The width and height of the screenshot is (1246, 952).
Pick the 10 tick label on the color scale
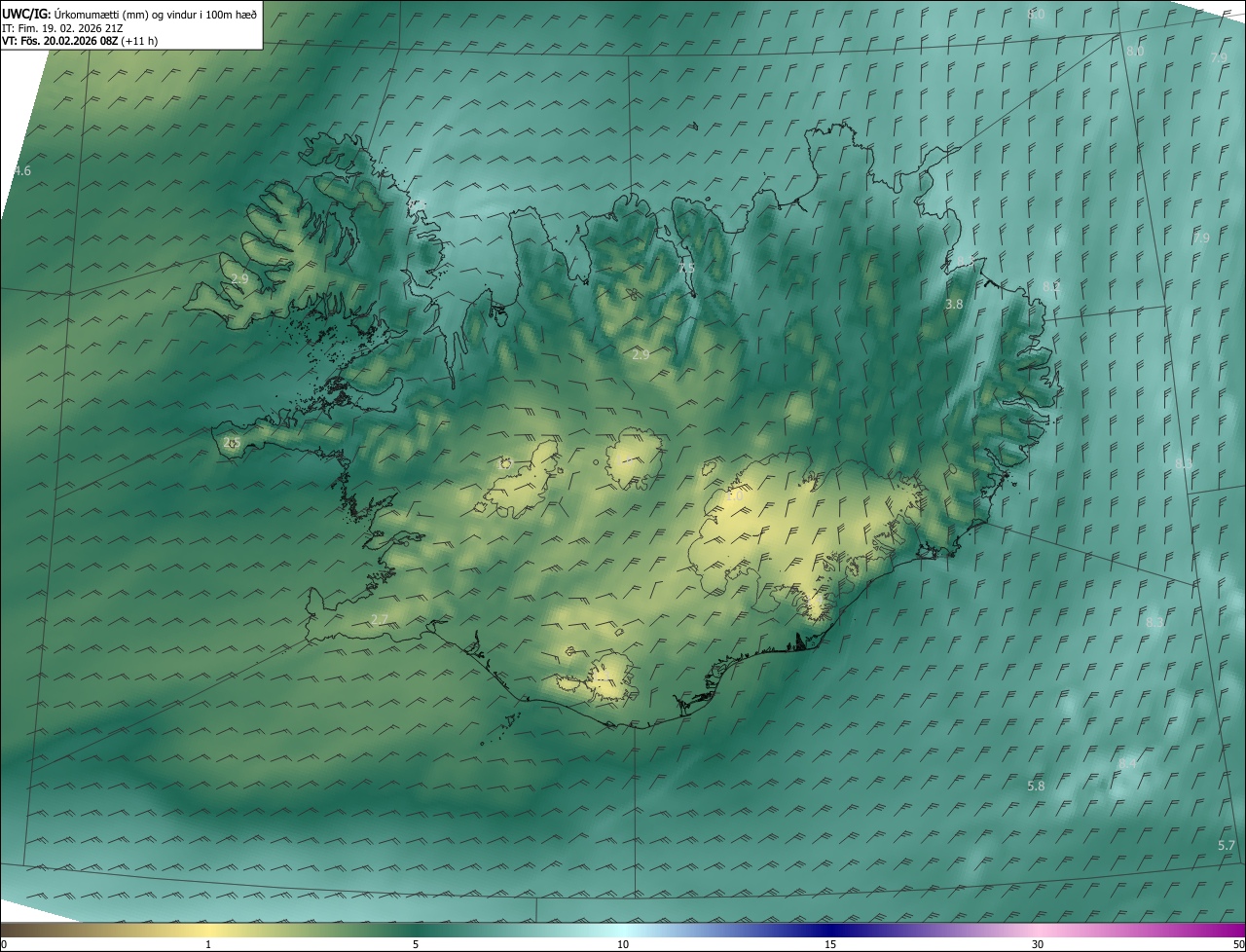[x=623, y=944]
